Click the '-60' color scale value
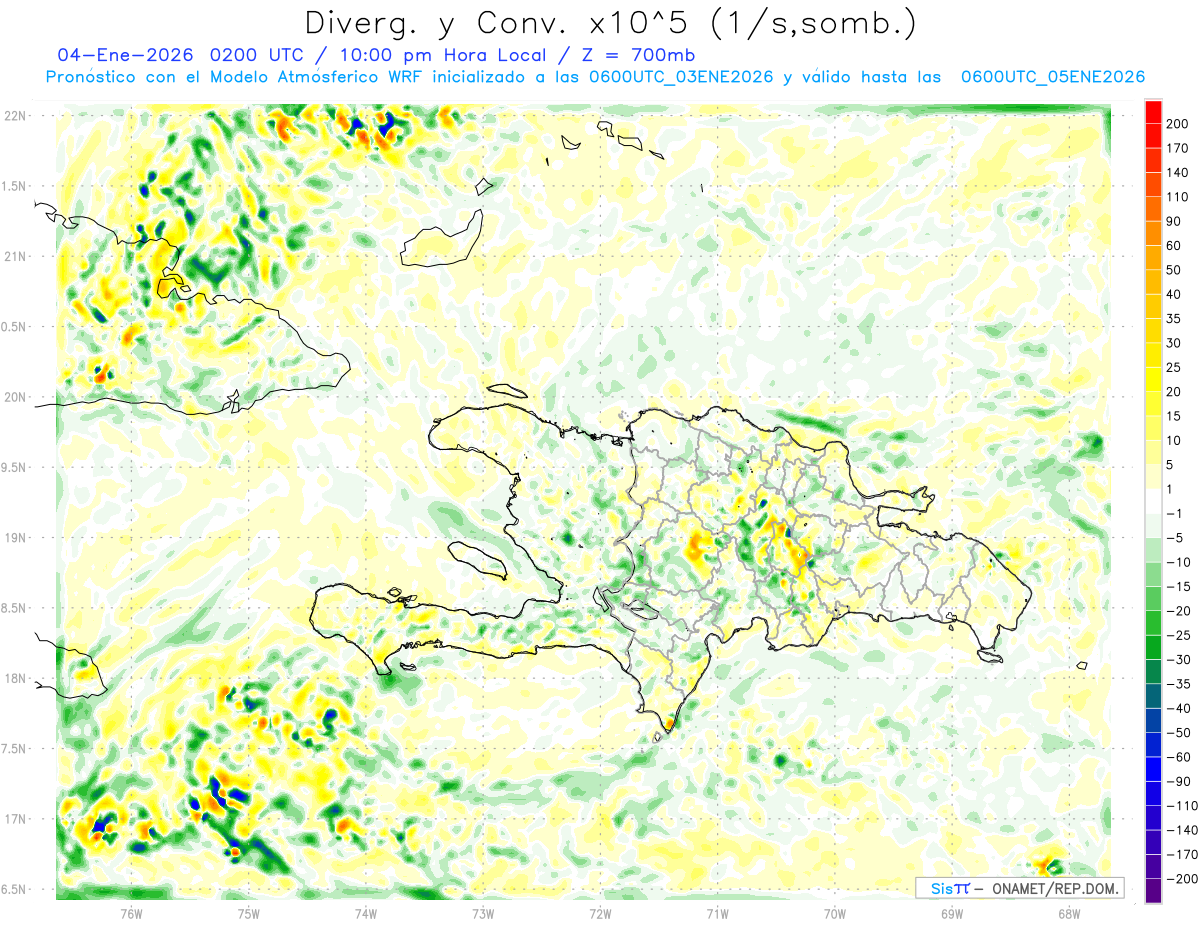Viewport: 1200px width, 927px height. [1178, 758]
